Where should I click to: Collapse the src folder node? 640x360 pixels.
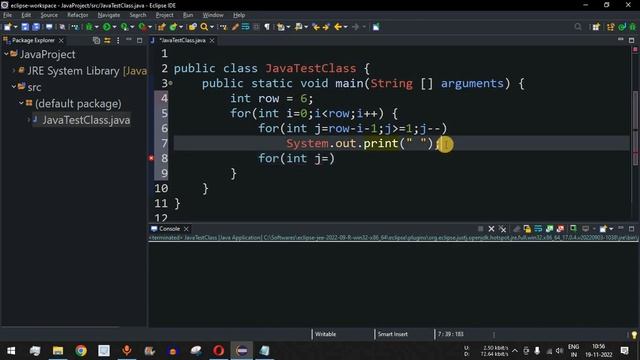click(x=13, y=87)
